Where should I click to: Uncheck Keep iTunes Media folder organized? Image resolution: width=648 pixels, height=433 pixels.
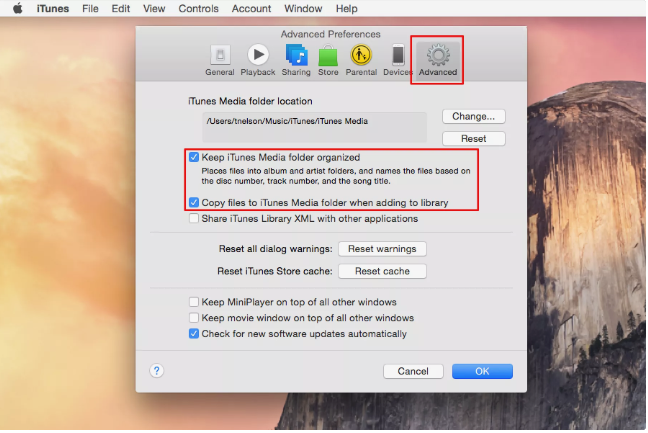coord(194,157)
